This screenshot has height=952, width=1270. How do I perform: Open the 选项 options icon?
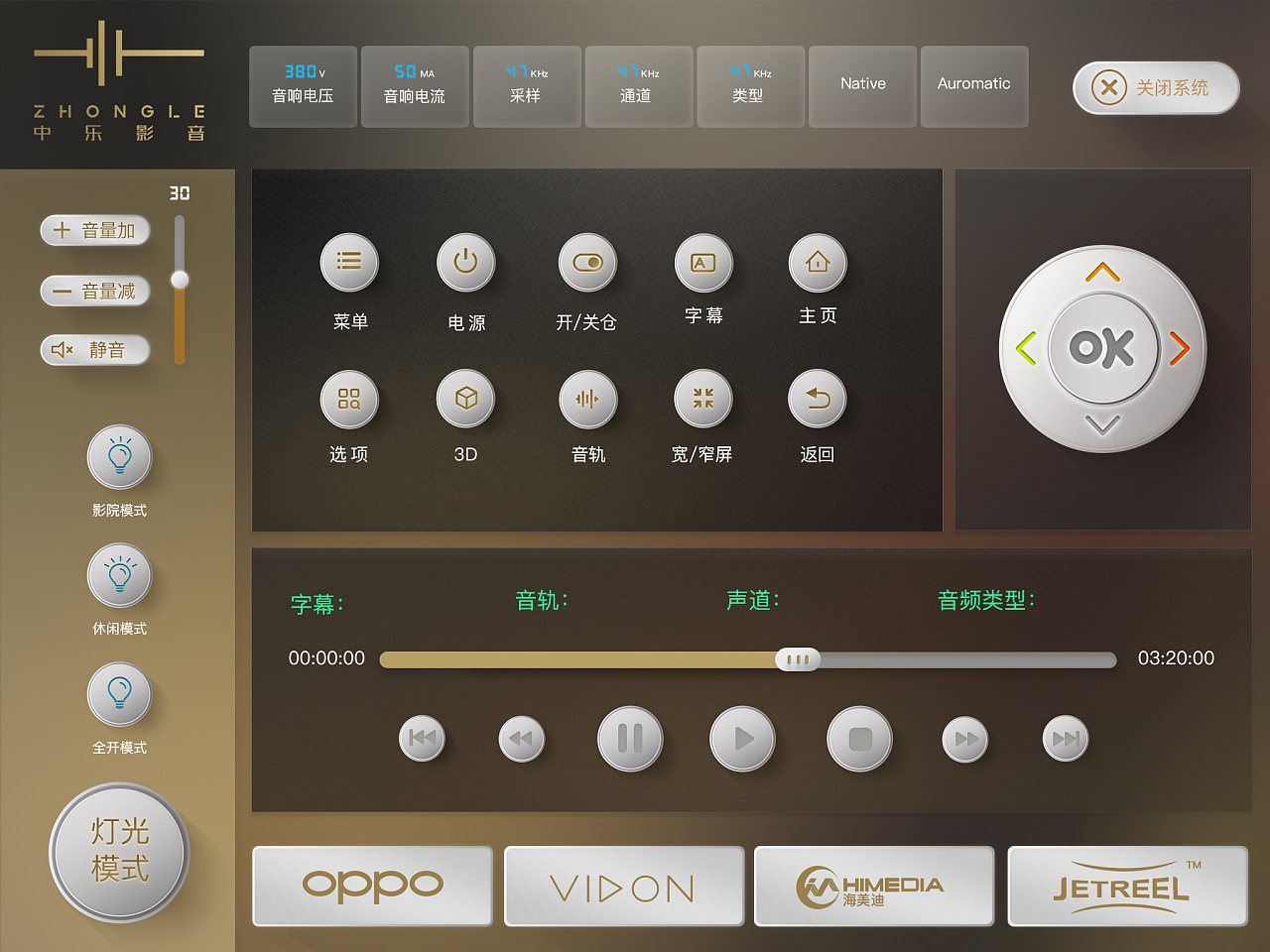pyautogui.click(x=349, y=399)
